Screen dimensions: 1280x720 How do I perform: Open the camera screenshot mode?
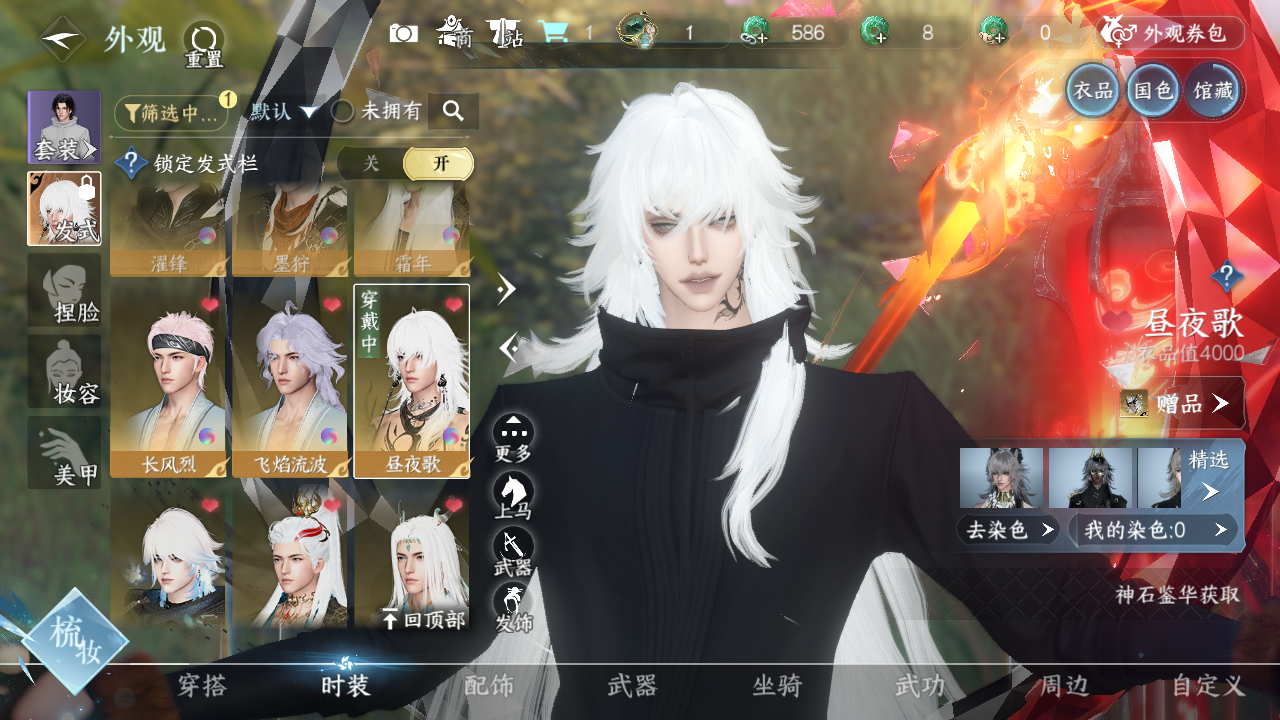click(x=404, y=33)
